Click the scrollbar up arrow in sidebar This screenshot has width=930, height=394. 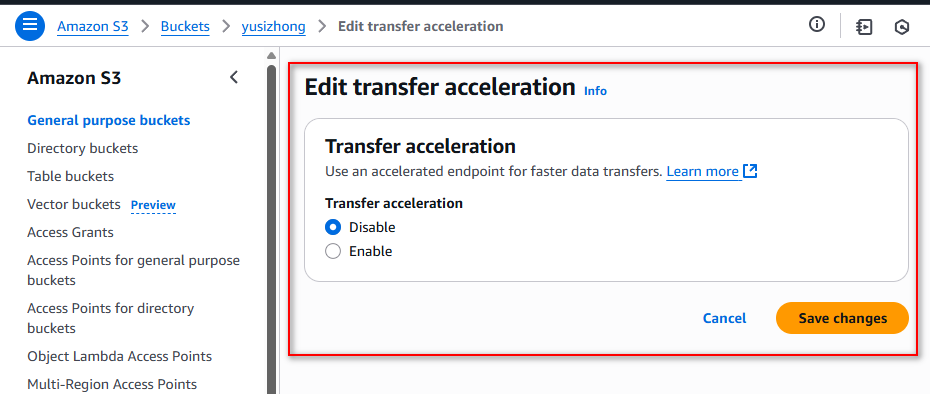[x=271, y=56]
